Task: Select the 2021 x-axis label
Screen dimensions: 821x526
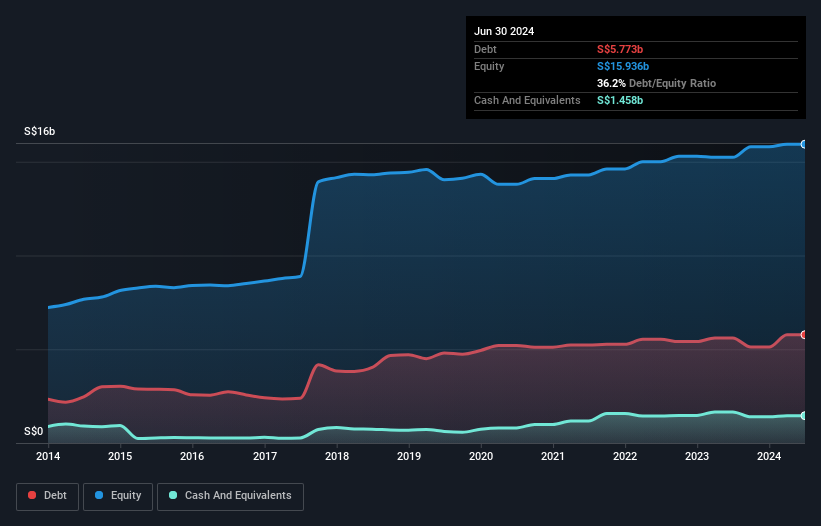Action: click(553, 456)
